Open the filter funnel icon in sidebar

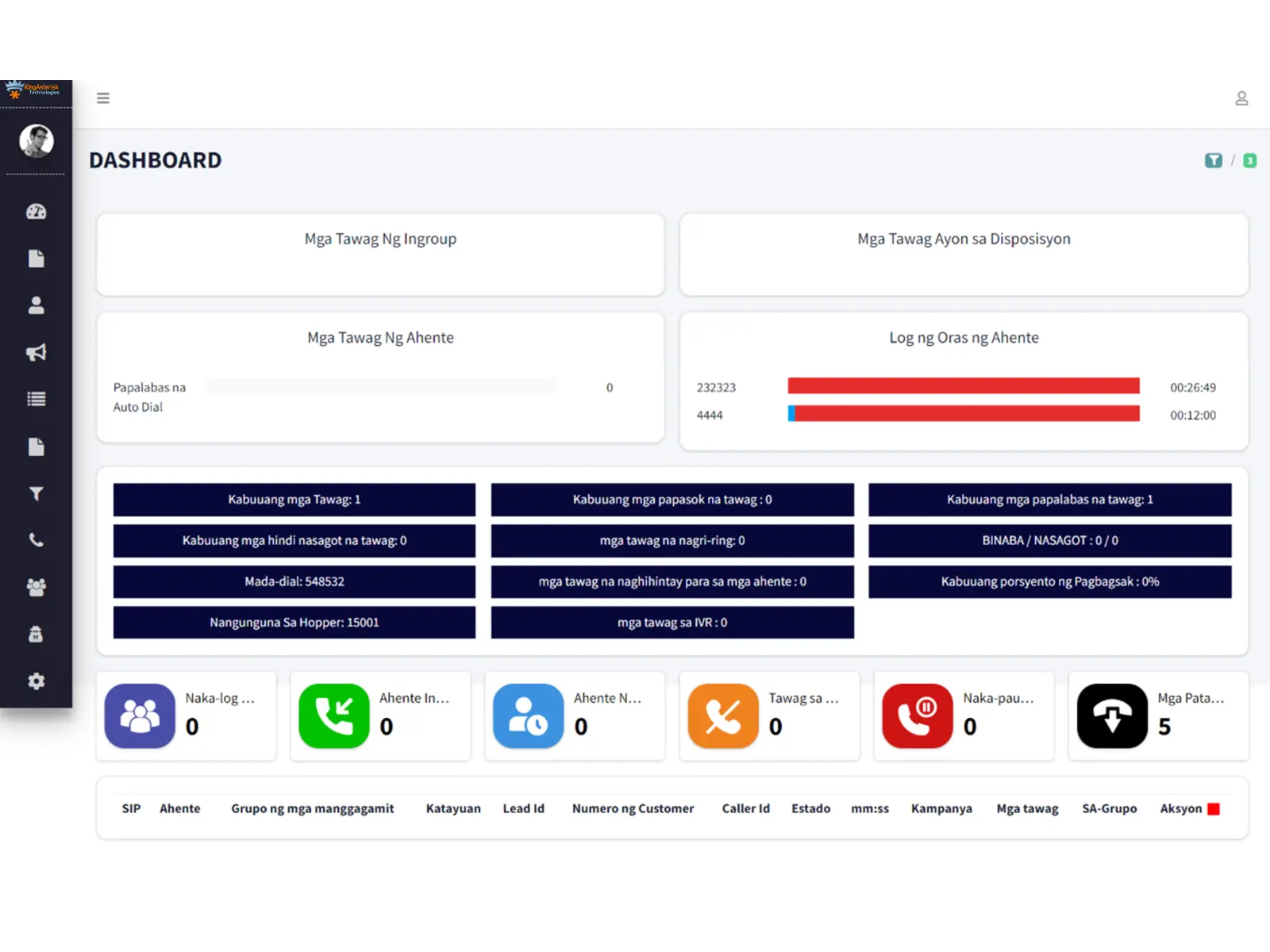(37, 493)
